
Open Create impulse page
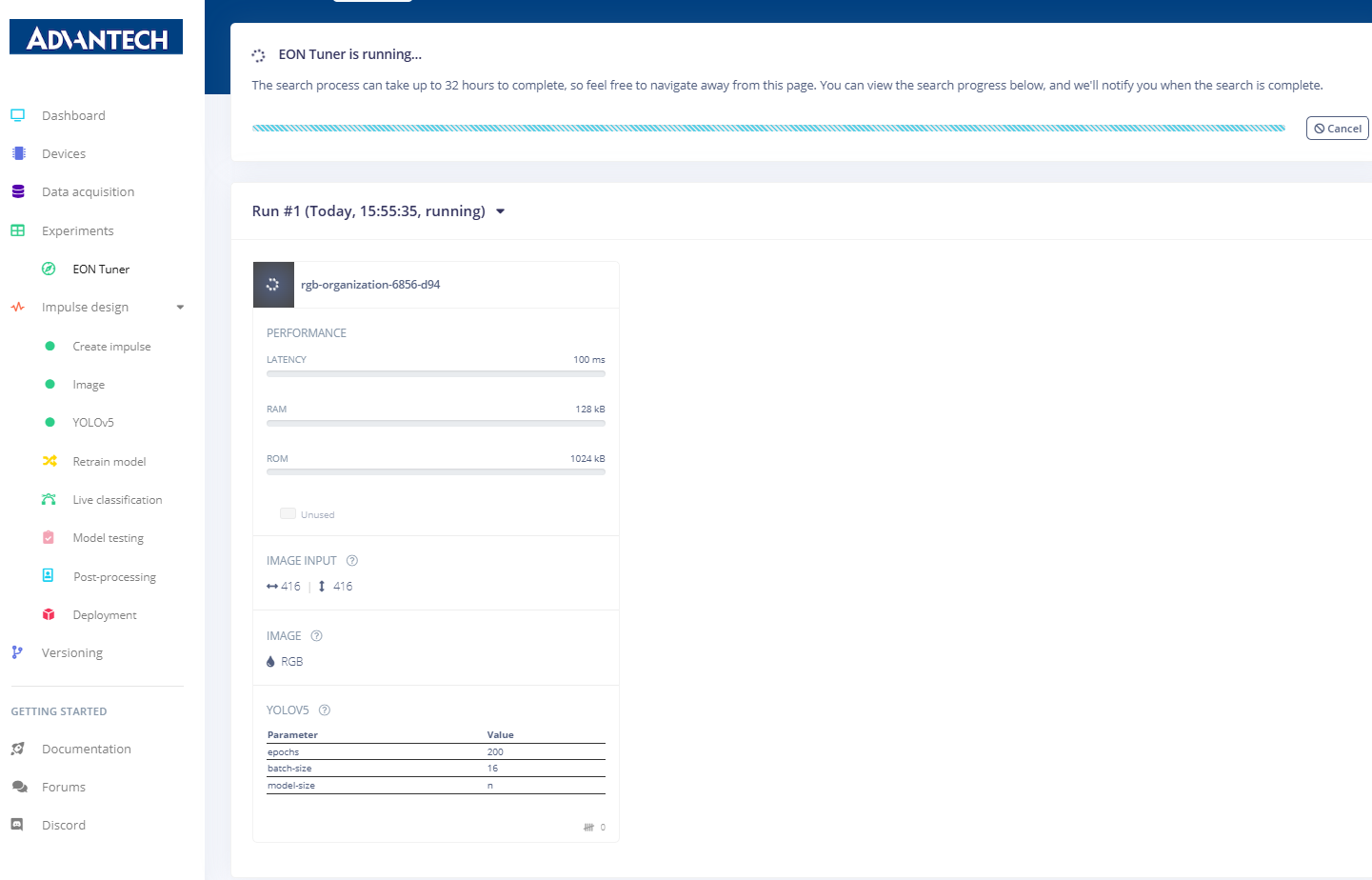[111, 346]
